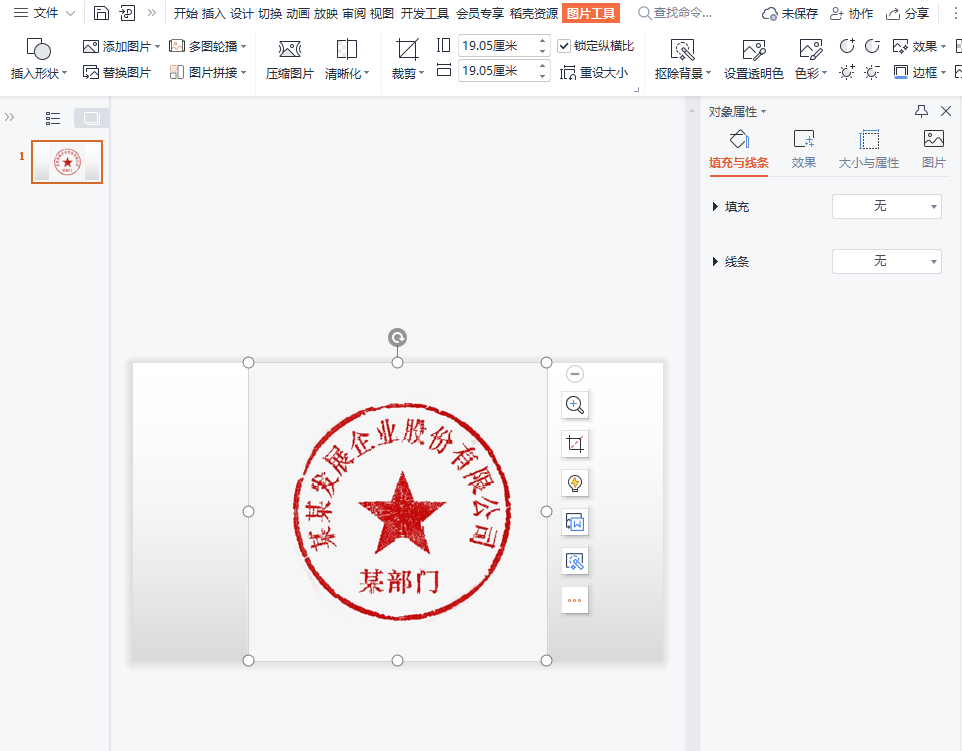Viewport: 962px width, 751px height.
Task: Click the magnifier icon beside the image
Action: pyautogui.click(x=574, y=405)
